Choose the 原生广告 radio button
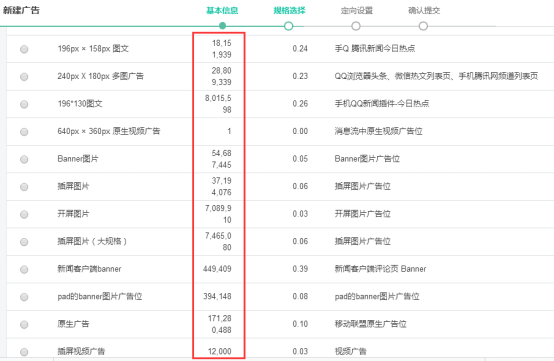Image resolution: width=554 pixels, height=361 pixels. click(x=24, y=324)
